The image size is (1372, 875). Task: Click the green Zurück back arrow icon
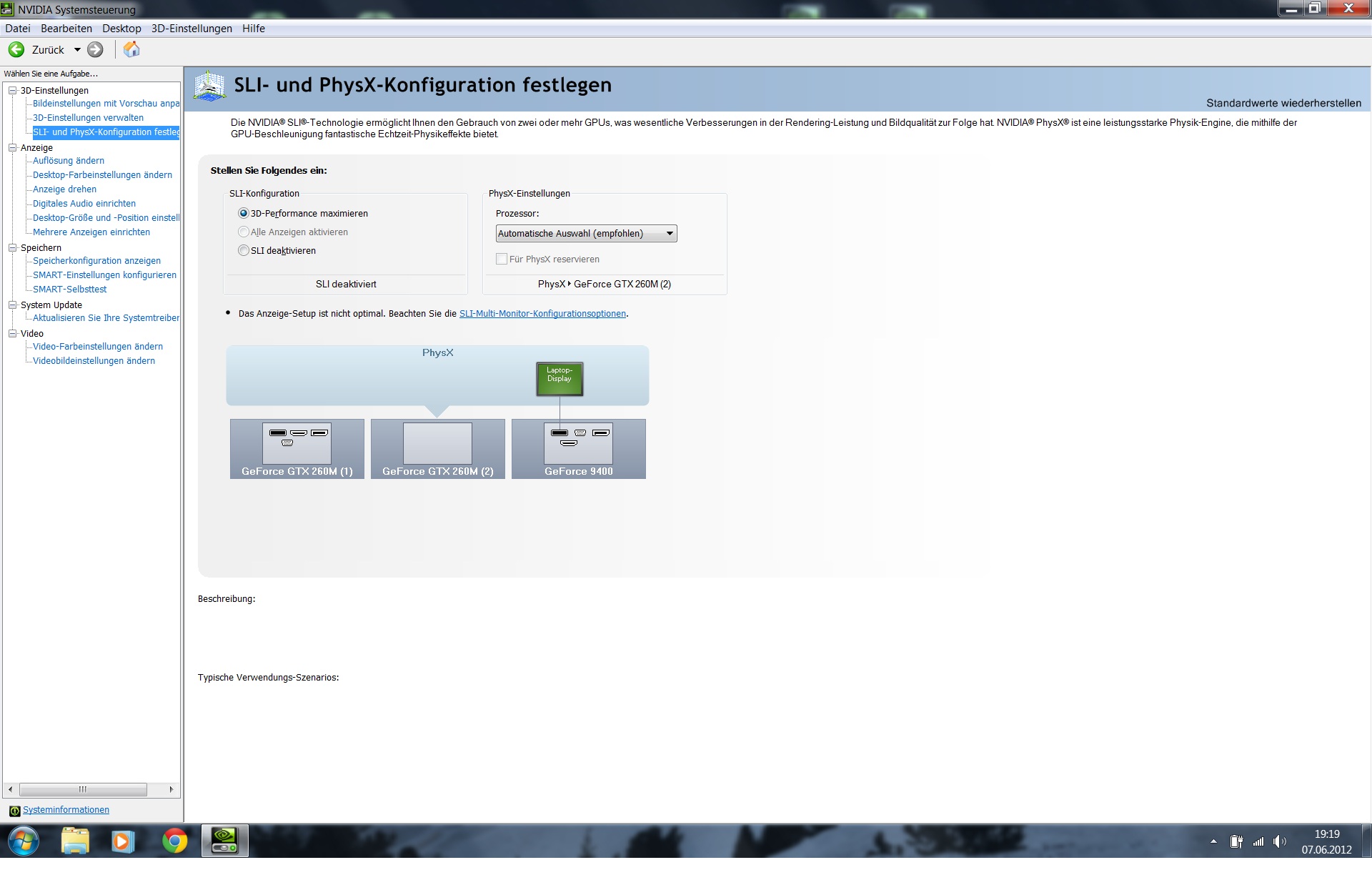(16, 49)
